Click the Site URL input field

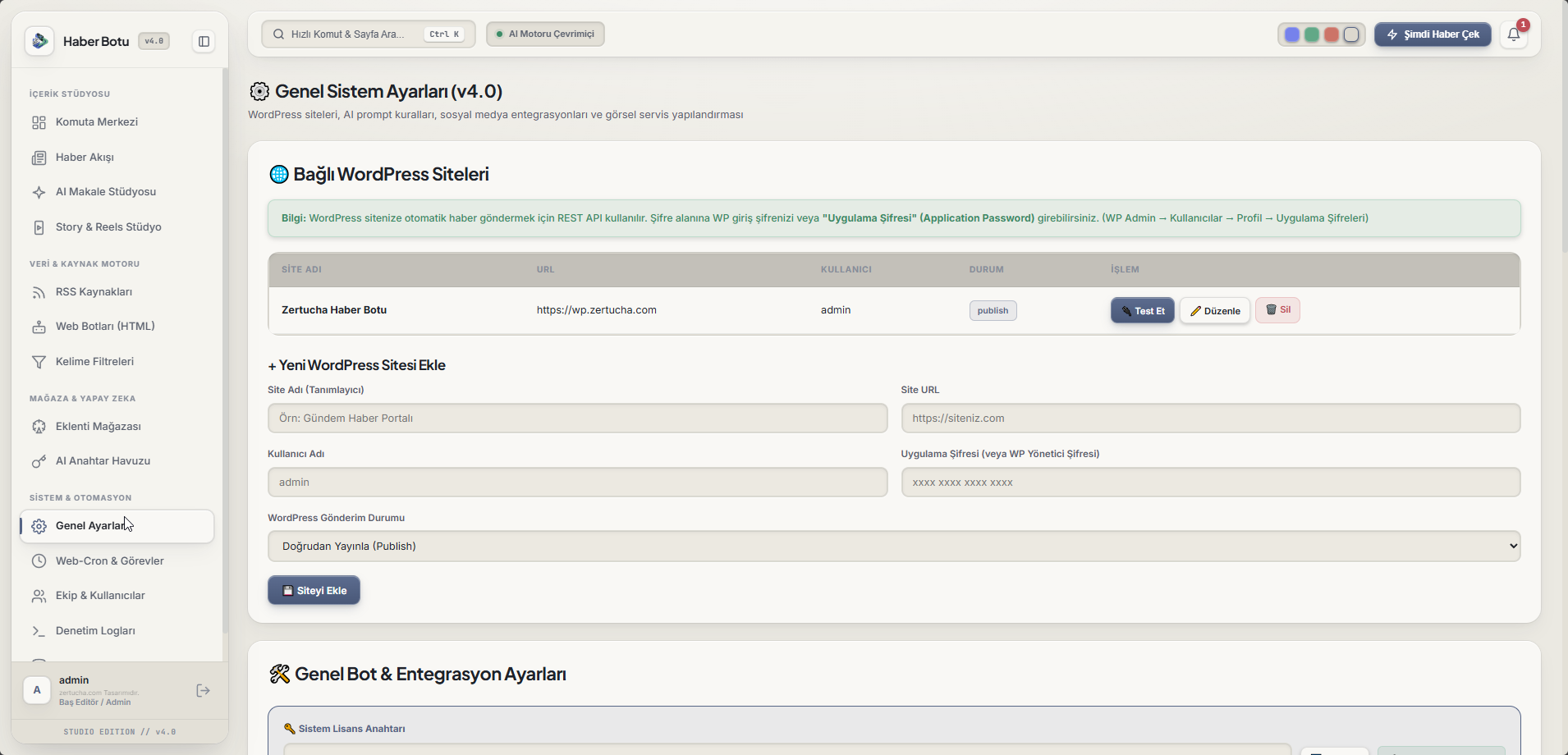[1210, 418]
